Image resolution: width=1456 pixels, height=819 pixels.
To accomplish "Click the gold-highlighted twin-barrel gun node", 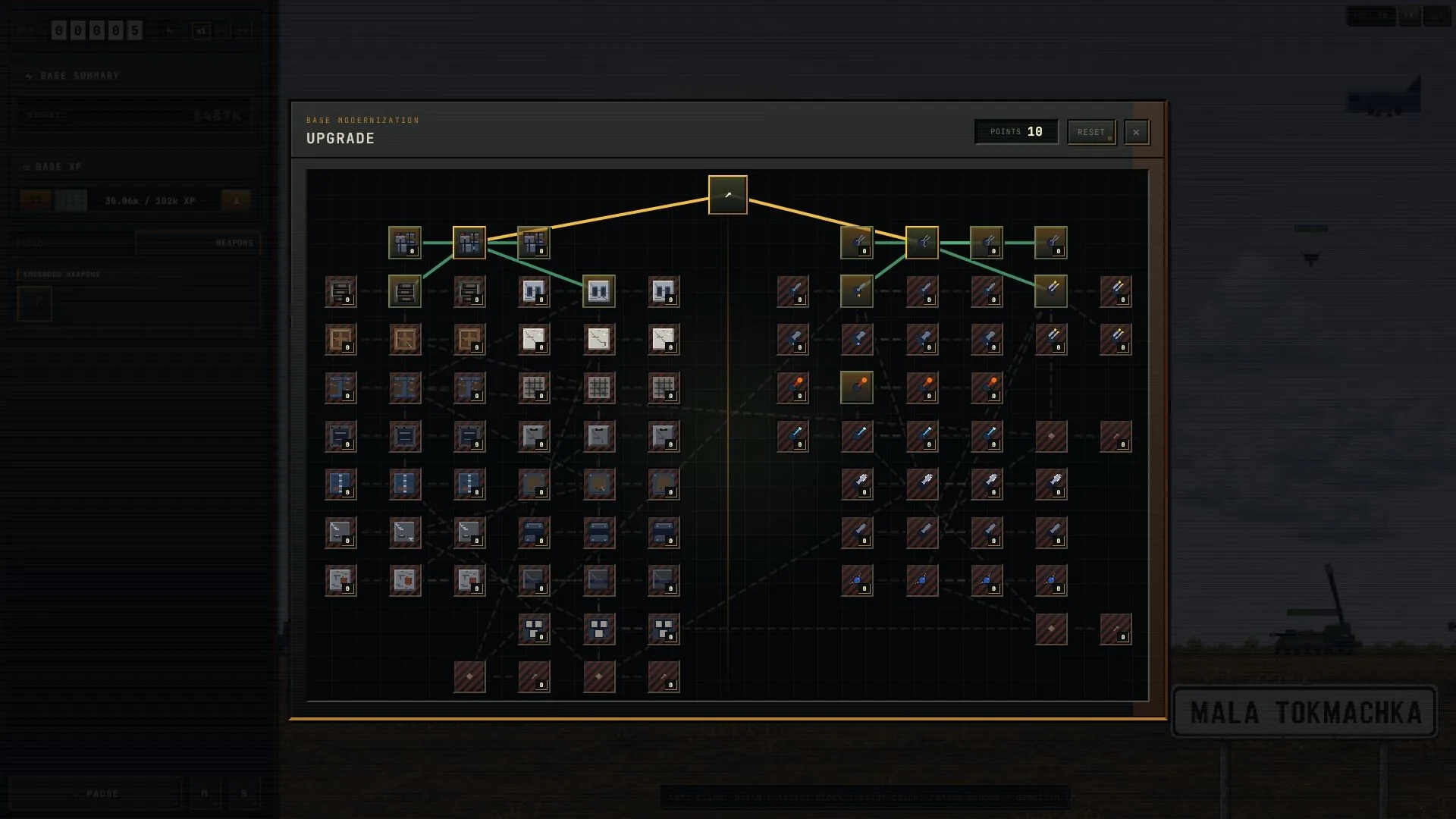I will pyautogui.click(x=922, y=243).
